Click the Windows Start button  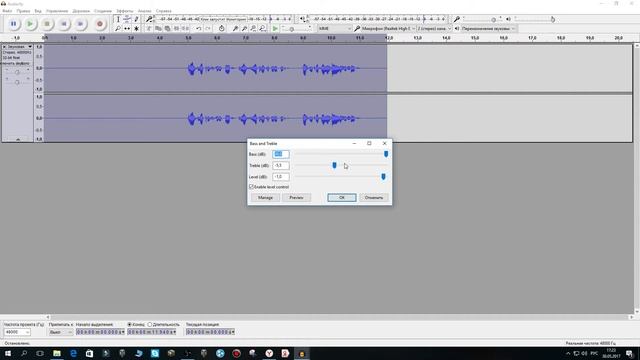[x=7, y=353]
